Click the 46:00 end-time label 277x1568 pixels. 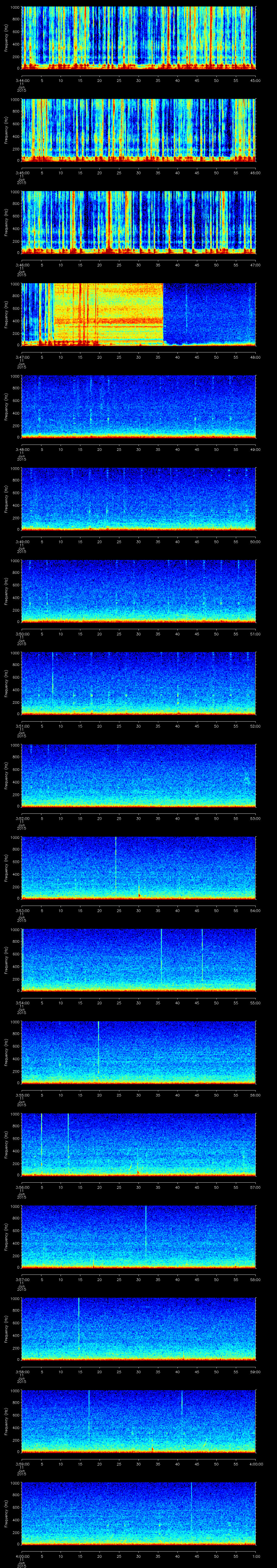pos(256,173)
